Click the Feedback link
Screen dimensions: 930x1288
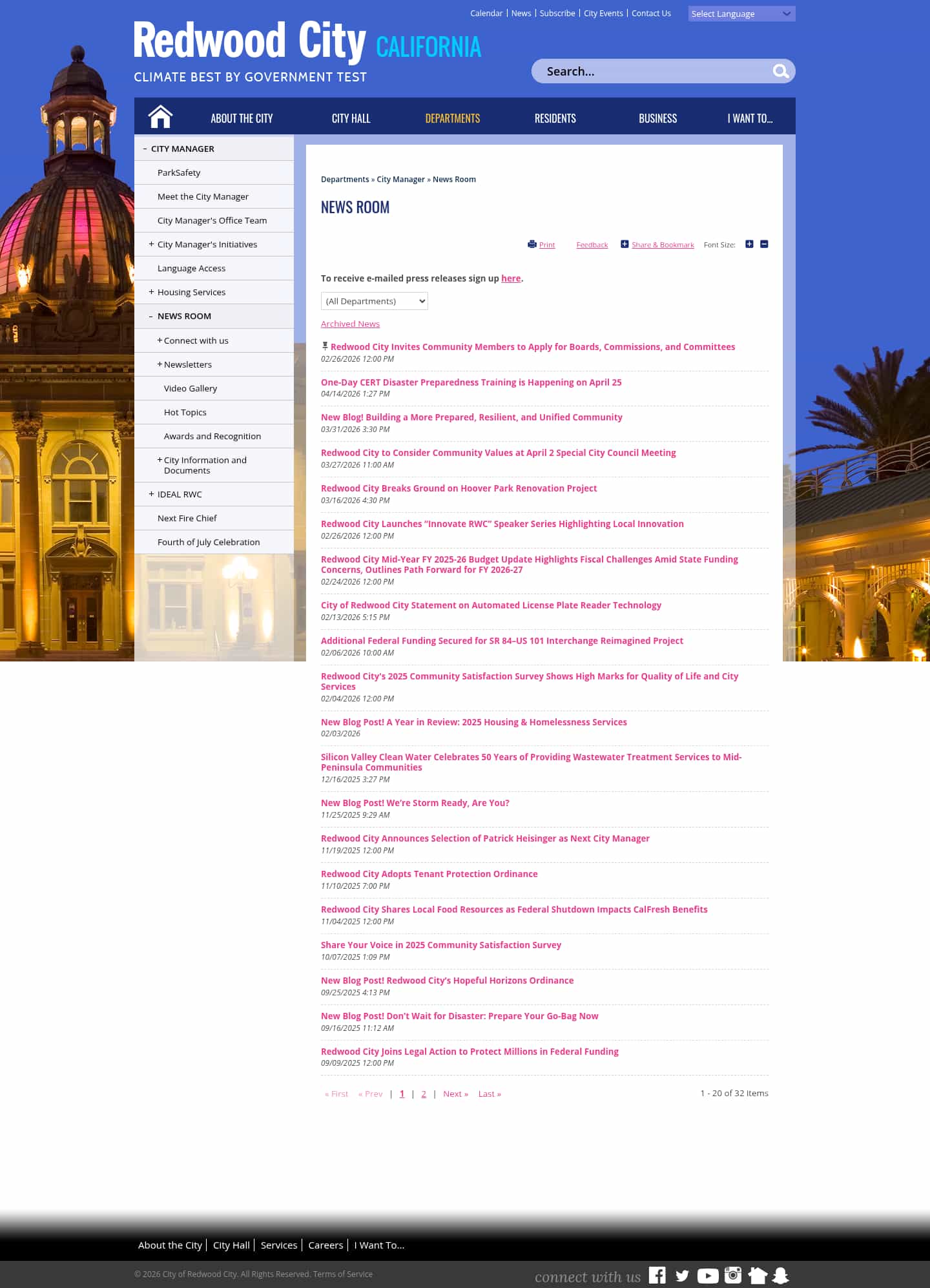click(x=592, y=245)
